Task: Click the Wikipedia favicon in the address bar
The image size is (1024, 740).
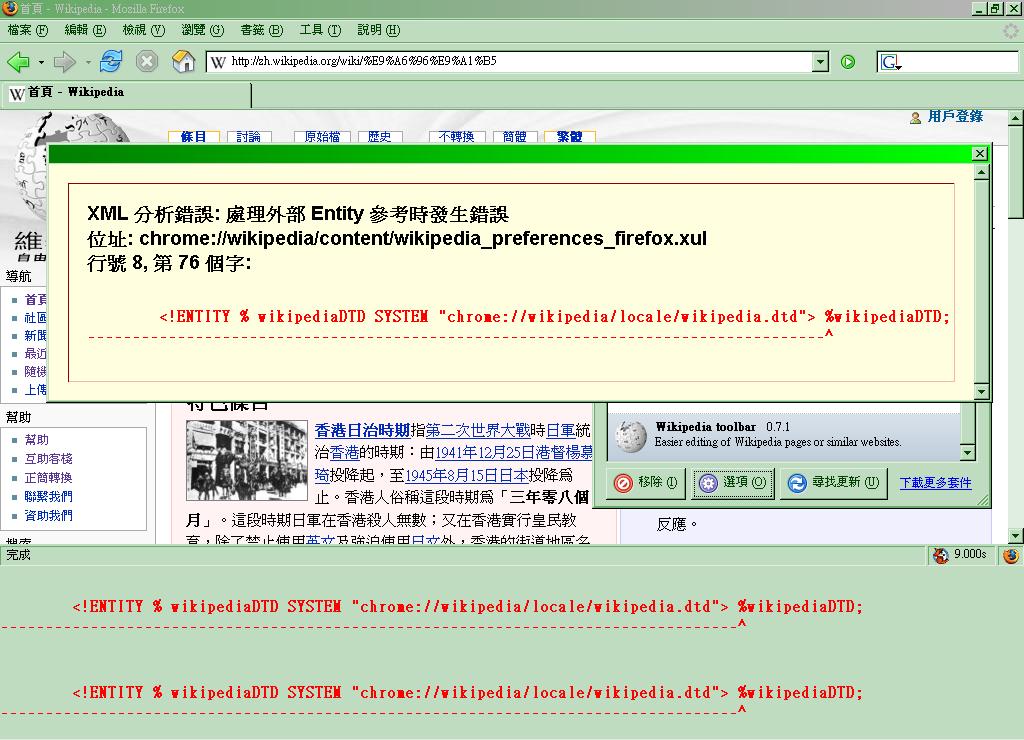Action: [x=218, y=62]
